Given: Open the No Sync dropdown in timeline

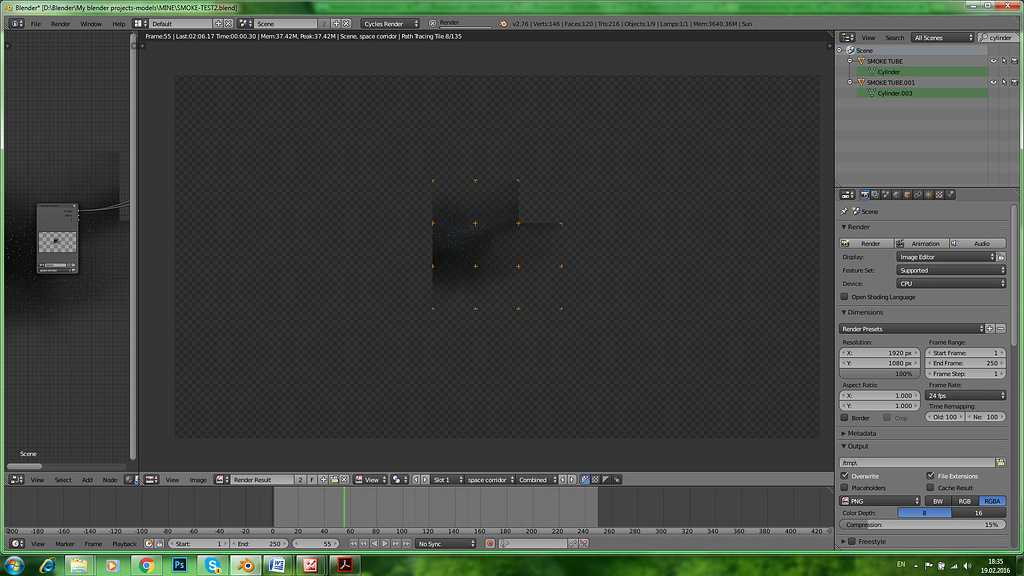Looking at the screenshot, I should [x=446, y=544].
